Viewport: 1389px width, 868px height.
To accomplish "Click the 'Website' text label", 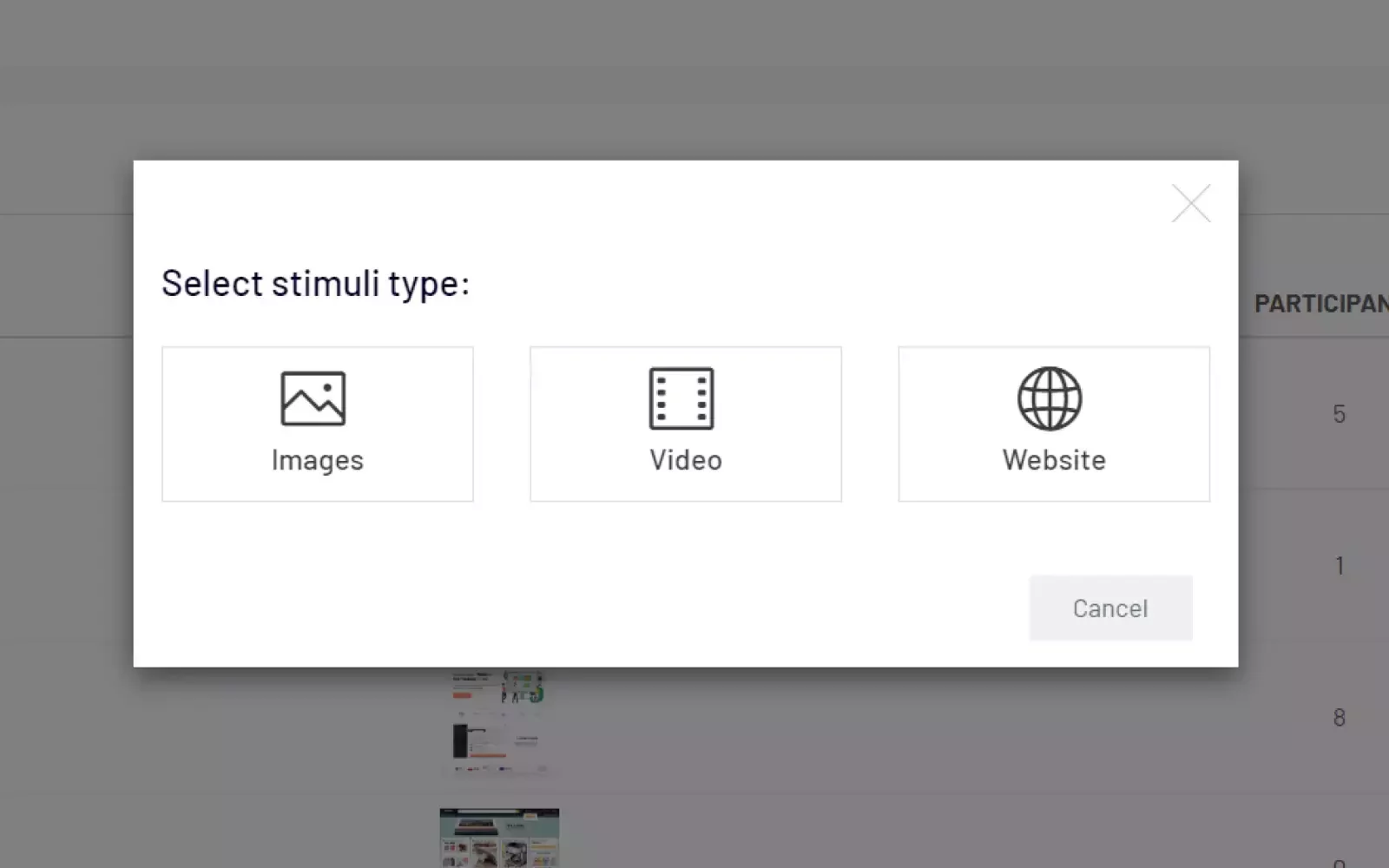I will [1054, 460].
